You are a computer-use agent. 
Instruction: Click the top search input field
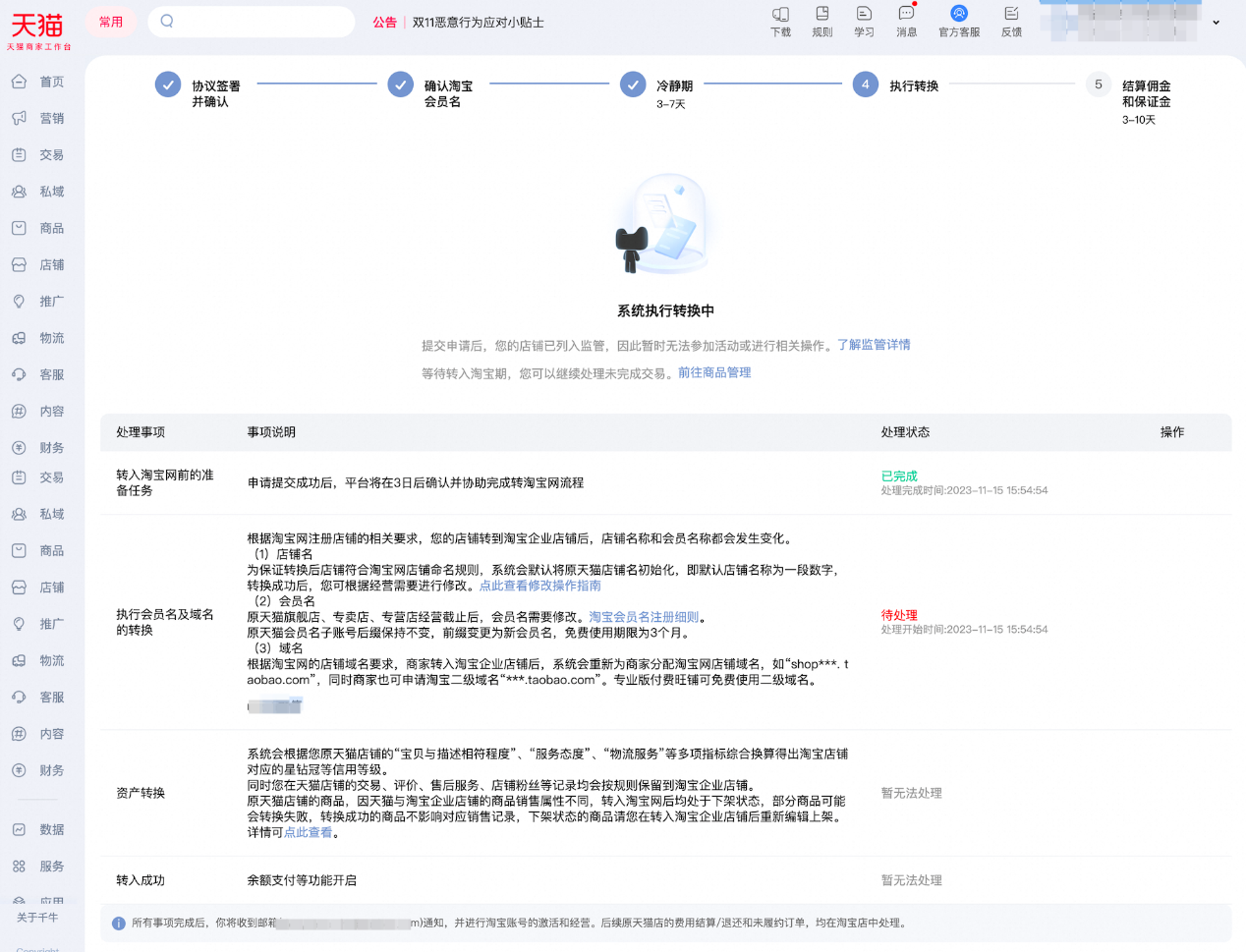point(251,21)
